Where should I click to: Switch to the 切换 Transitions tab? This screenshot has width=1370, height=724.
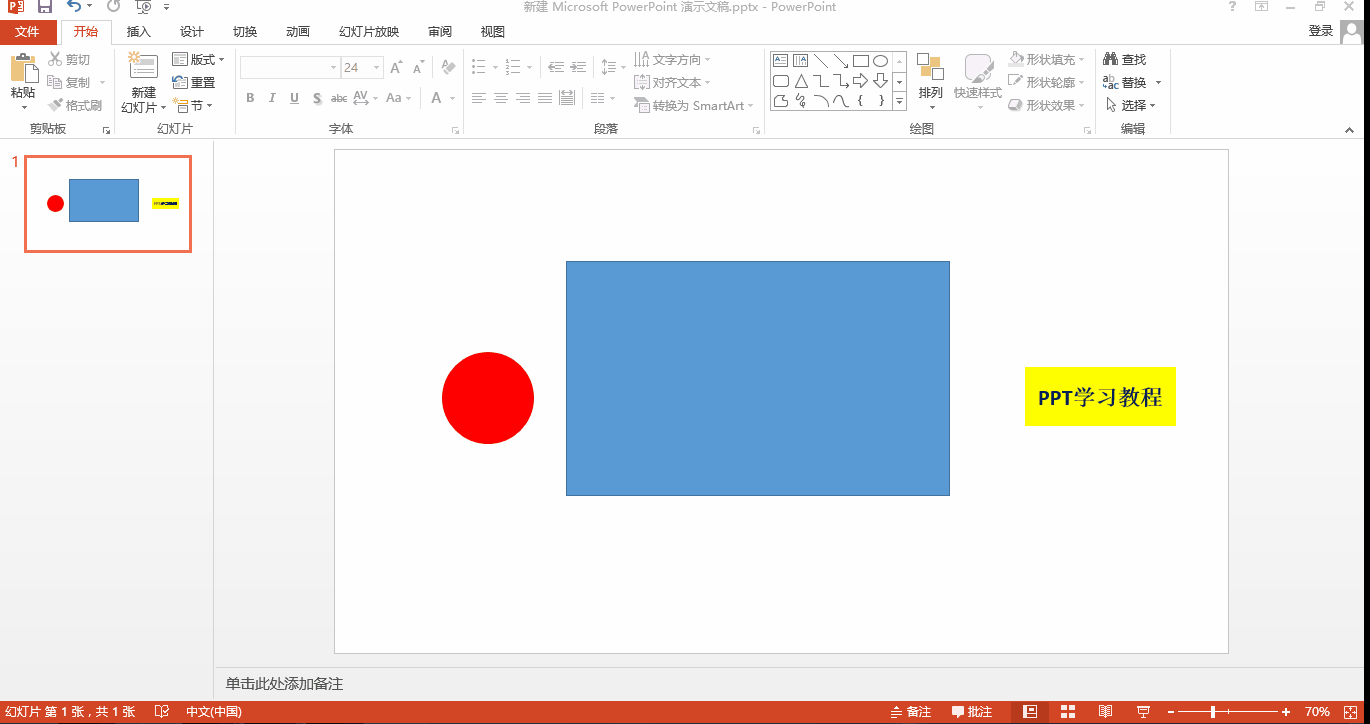(x=245, y=32)
